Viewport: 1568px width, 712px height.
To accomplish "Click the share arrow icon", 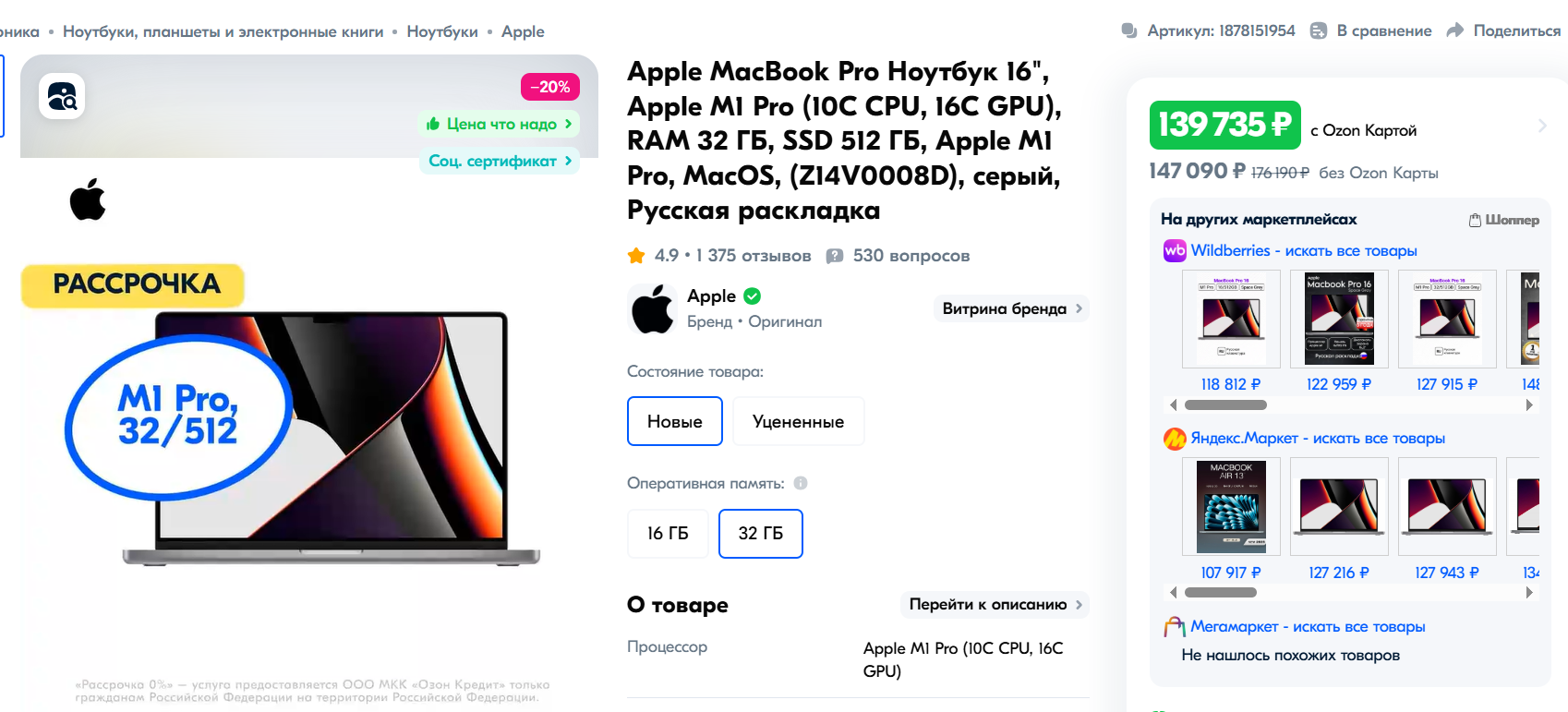I will 1455,30.
